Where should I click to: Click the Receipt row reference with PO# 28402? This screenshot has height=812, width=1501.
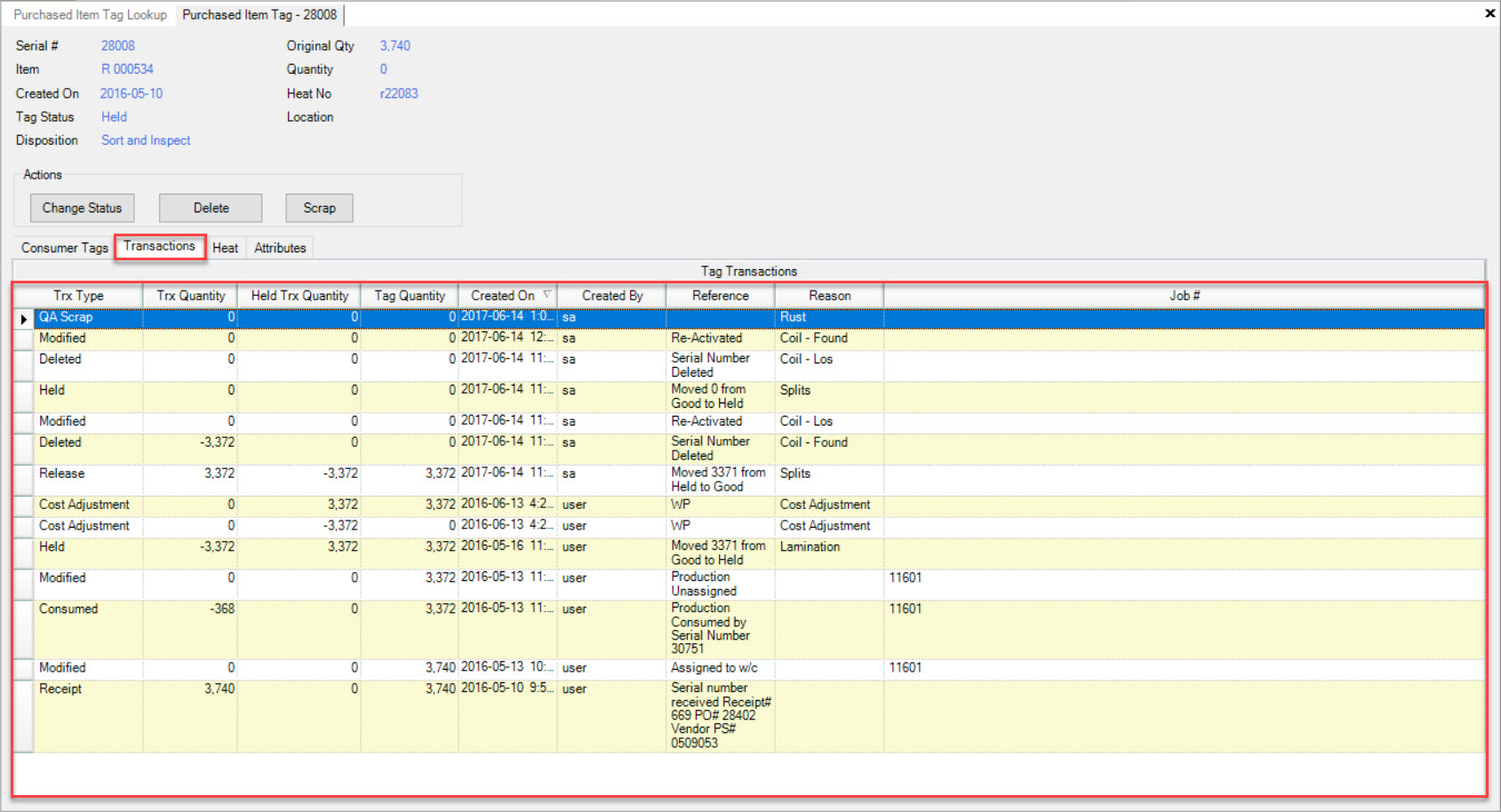(721, 716)
